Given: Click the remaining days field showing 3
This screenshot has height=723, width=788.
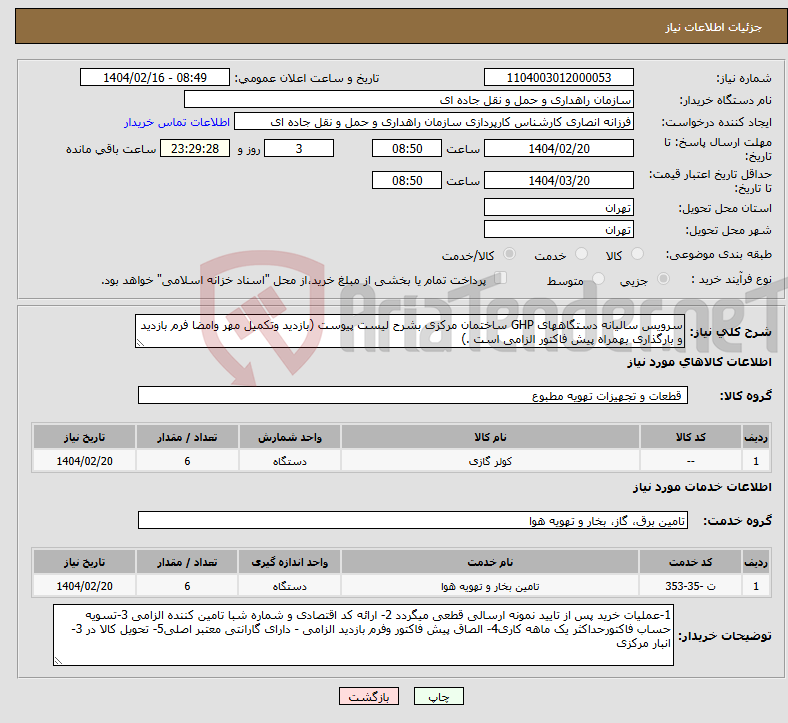Looking at the screenshot, I should coord(299,149).
